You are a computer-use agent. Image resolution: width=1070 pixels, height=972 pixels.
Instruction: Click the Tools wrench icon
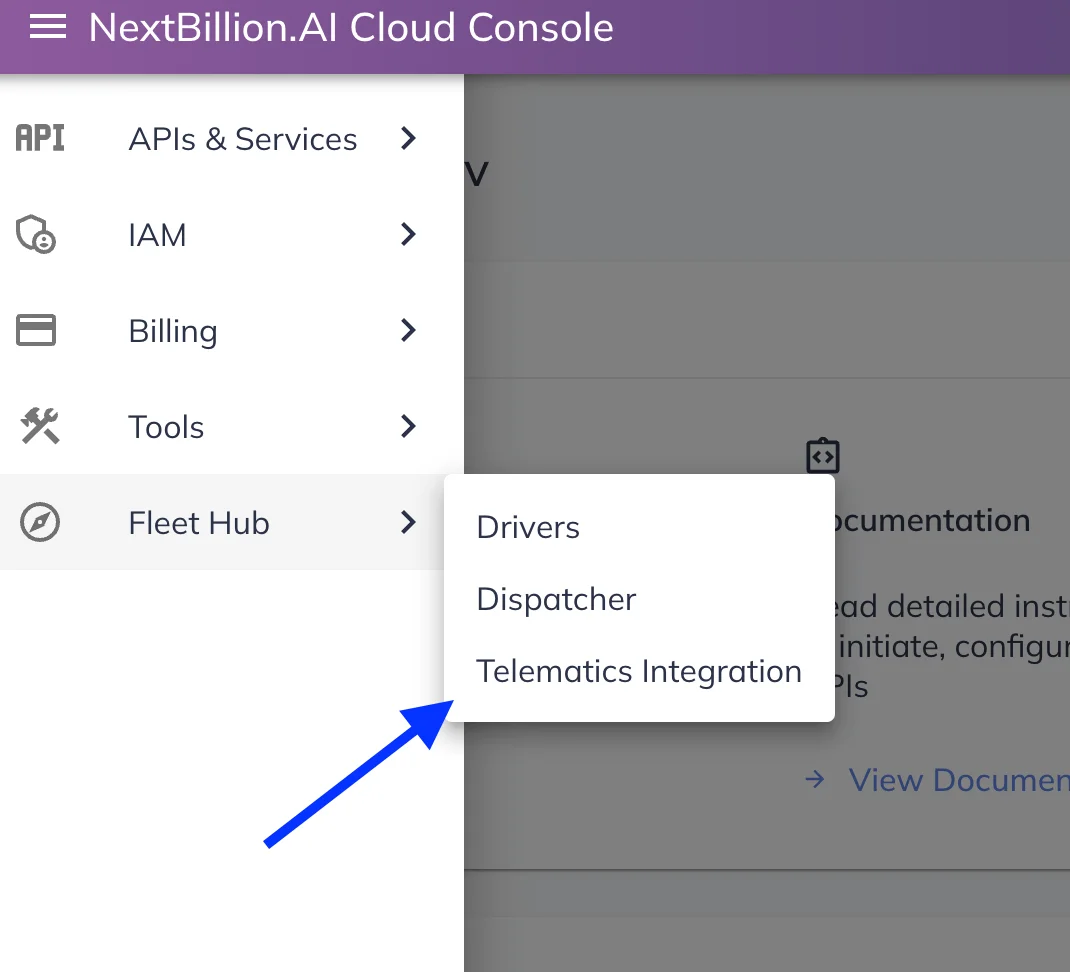[x=40, y=426]
